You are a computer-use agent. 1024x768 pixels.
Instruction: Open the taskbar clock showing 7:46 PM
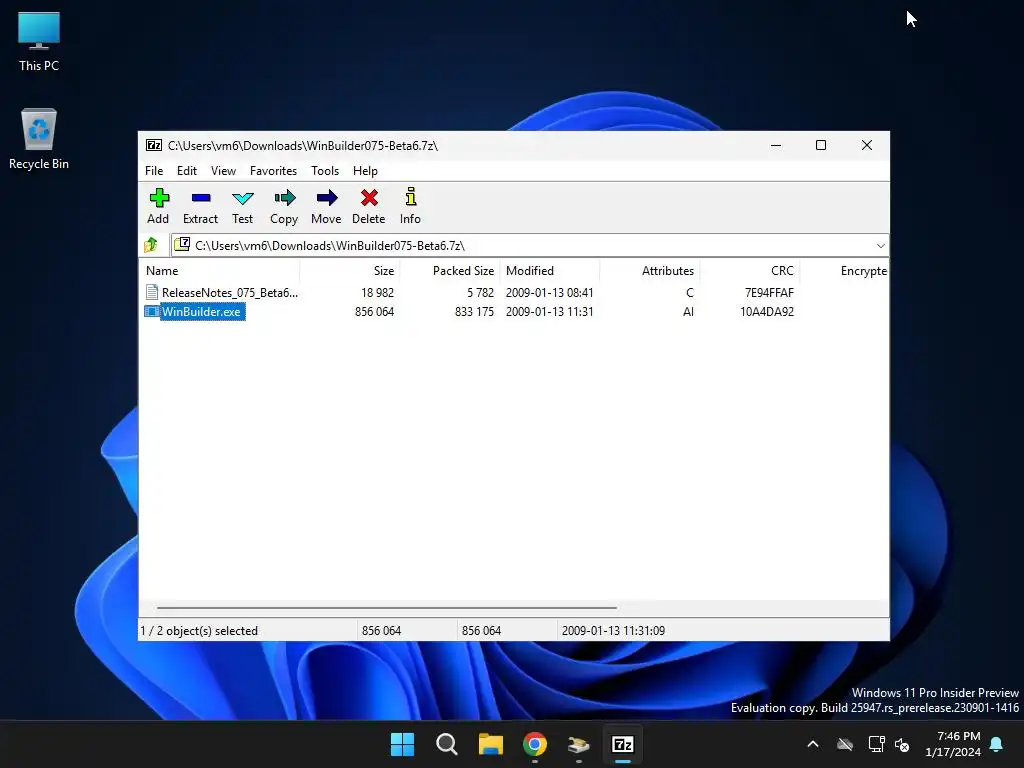coord(953,744)
